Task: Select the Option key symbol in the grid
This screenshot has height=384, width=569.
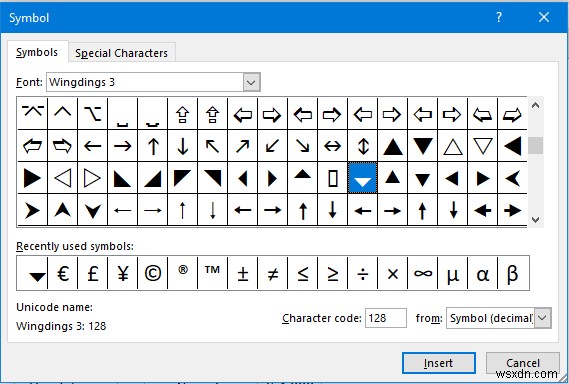Action: [93, 114]
